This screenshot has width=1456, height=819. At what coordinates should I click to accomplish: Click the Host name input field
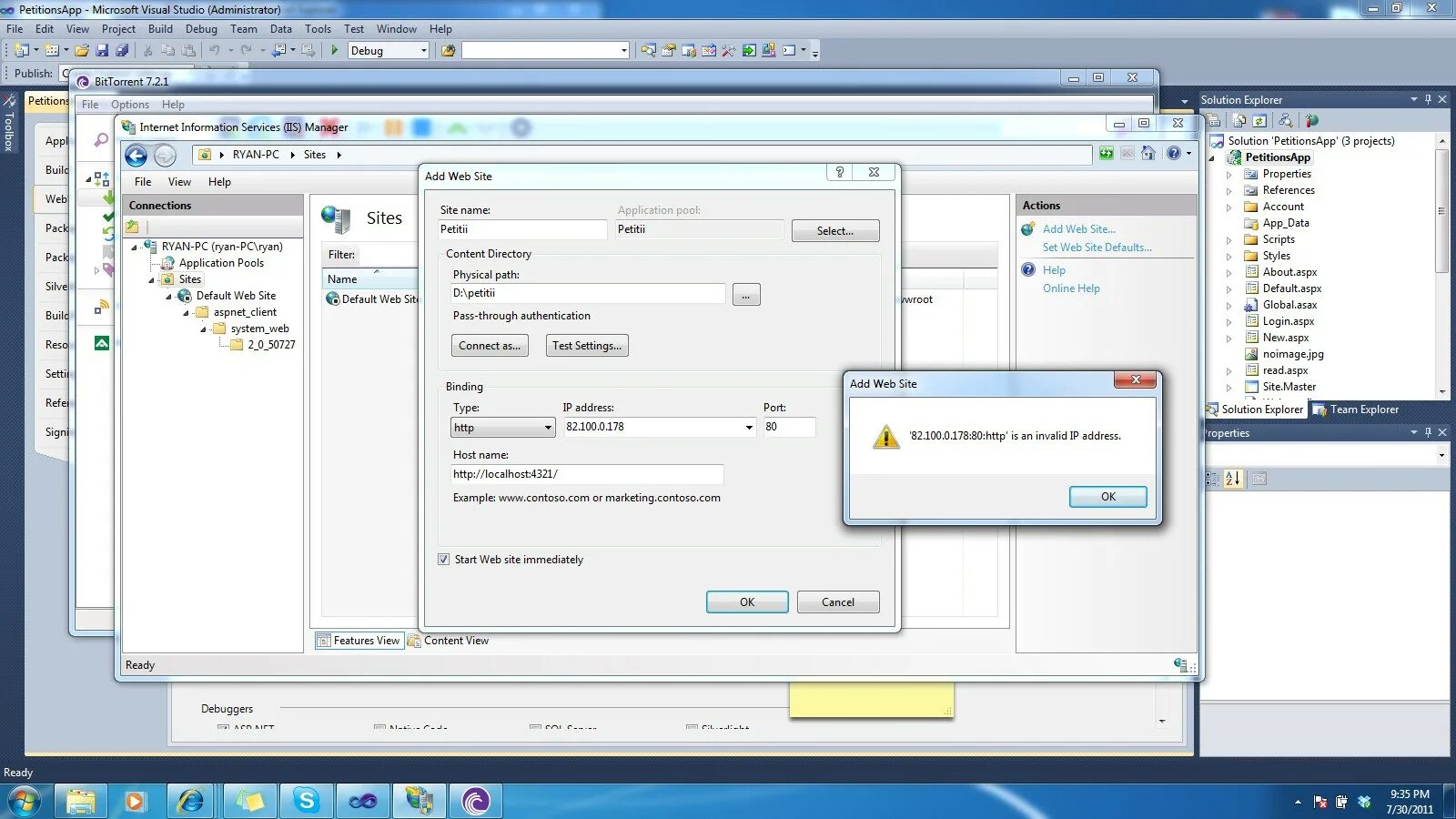pos(587,474)
